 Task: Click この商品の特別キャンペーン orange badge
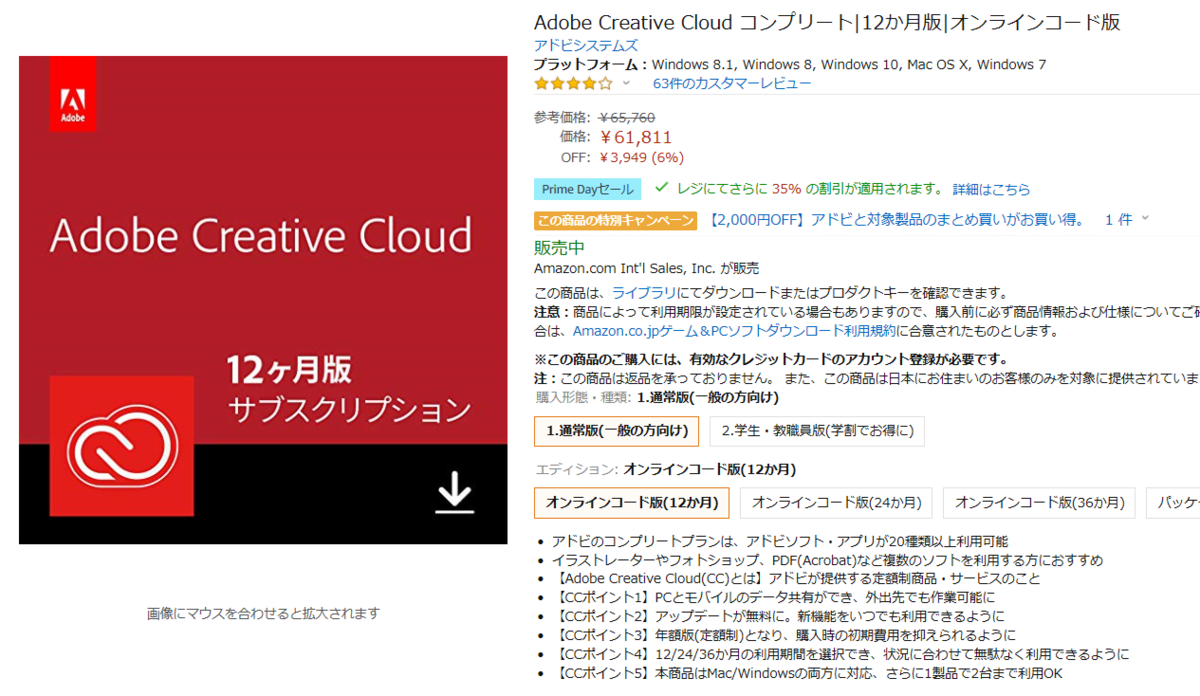point(616,220)
